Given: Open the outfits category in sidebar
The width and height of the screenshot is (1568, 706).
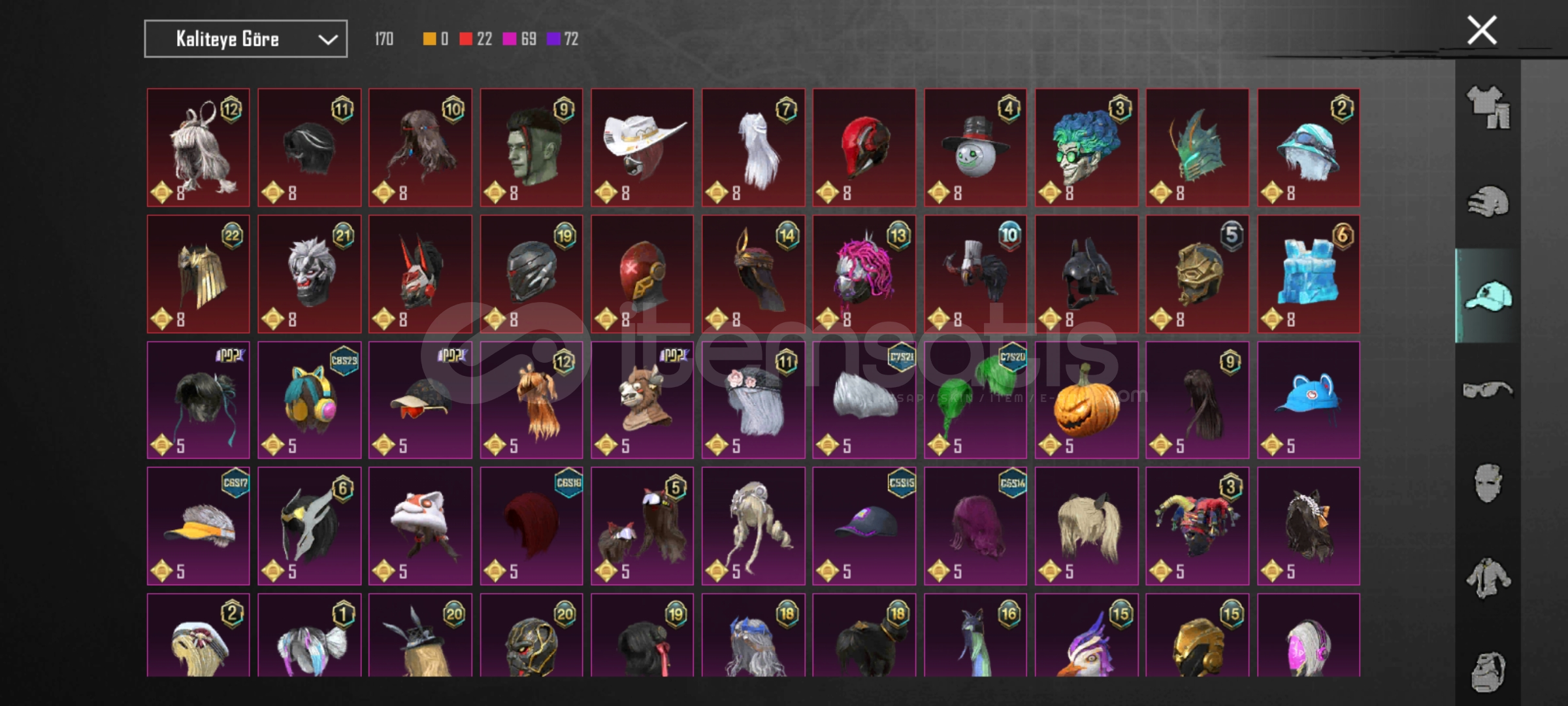Looking at the screenshot, I should coord(1488,107).
